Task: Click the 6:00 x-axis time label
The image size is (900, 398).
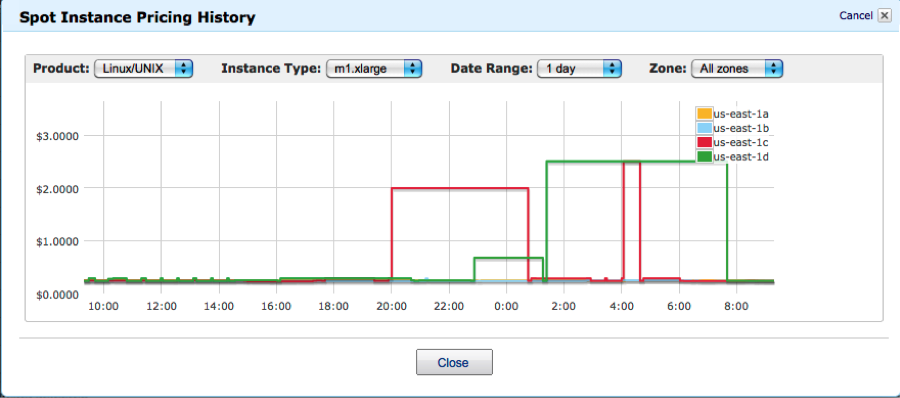Action: point(679,306)
